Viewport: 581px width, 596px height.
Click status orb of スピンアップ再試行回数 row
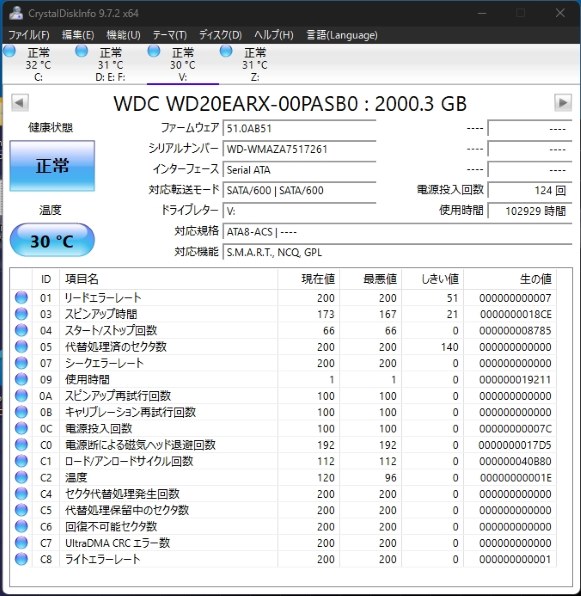coord(21,396)
